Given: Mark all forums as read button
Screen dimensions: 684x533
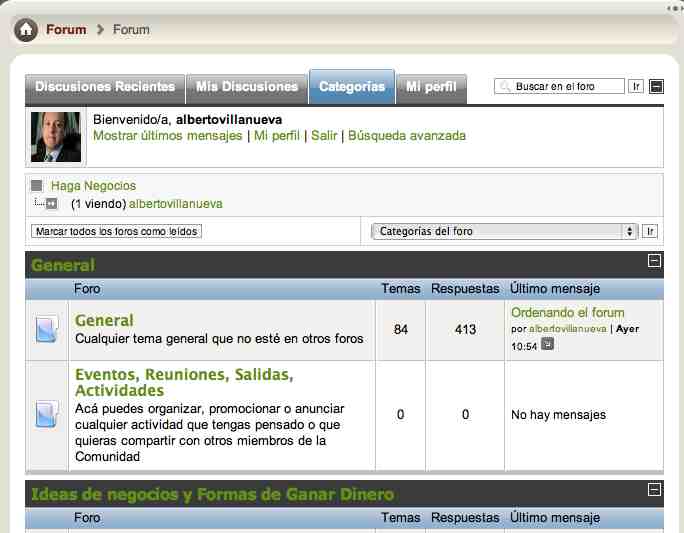Looking at the screenshot, I should (x=116, y=231).
